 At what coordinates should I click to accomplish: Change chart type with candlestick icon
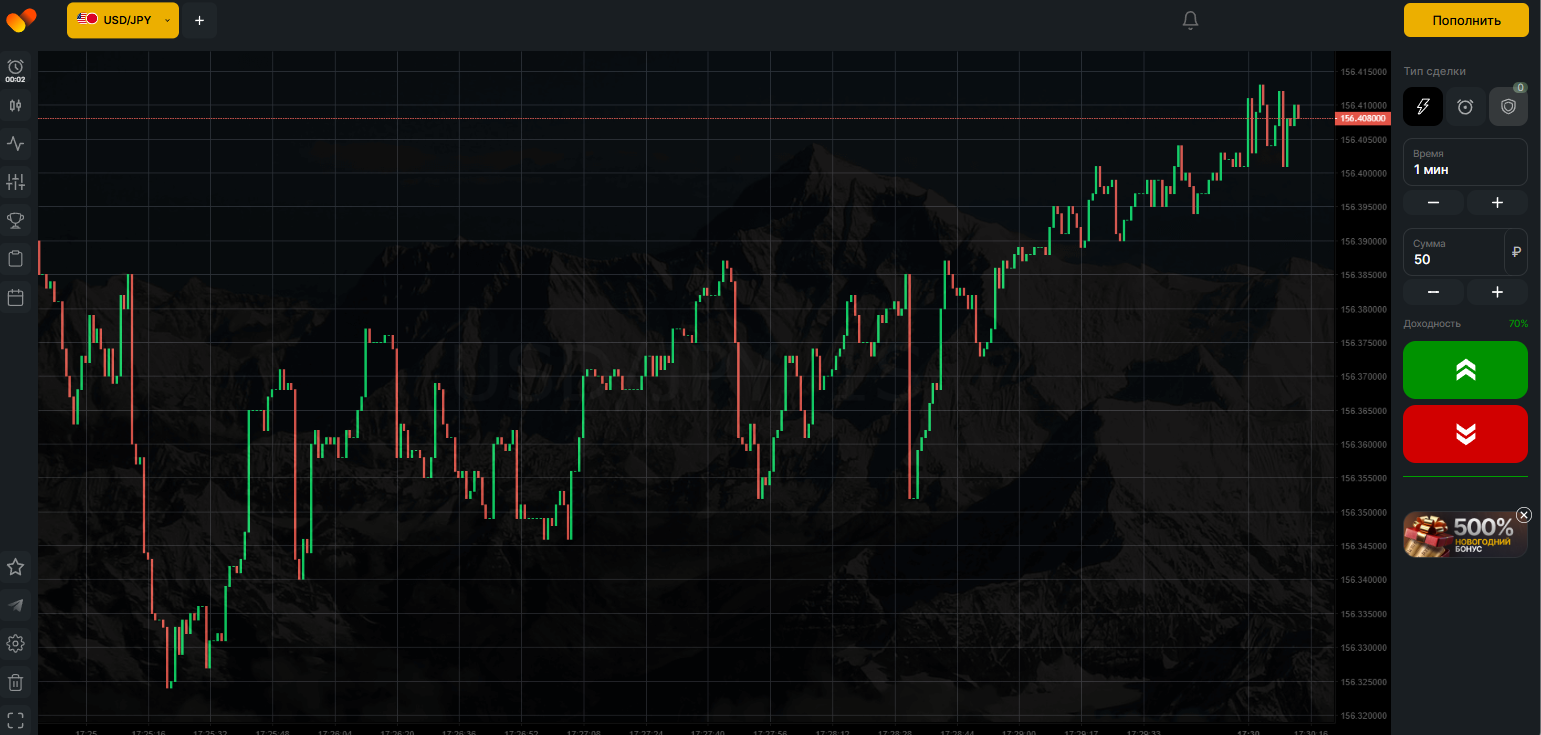[x=15, y=105]
